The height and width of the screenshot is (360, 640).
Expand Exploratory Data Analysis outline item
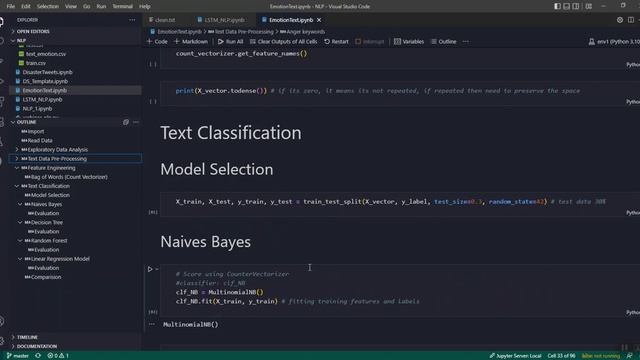[17, 149]
